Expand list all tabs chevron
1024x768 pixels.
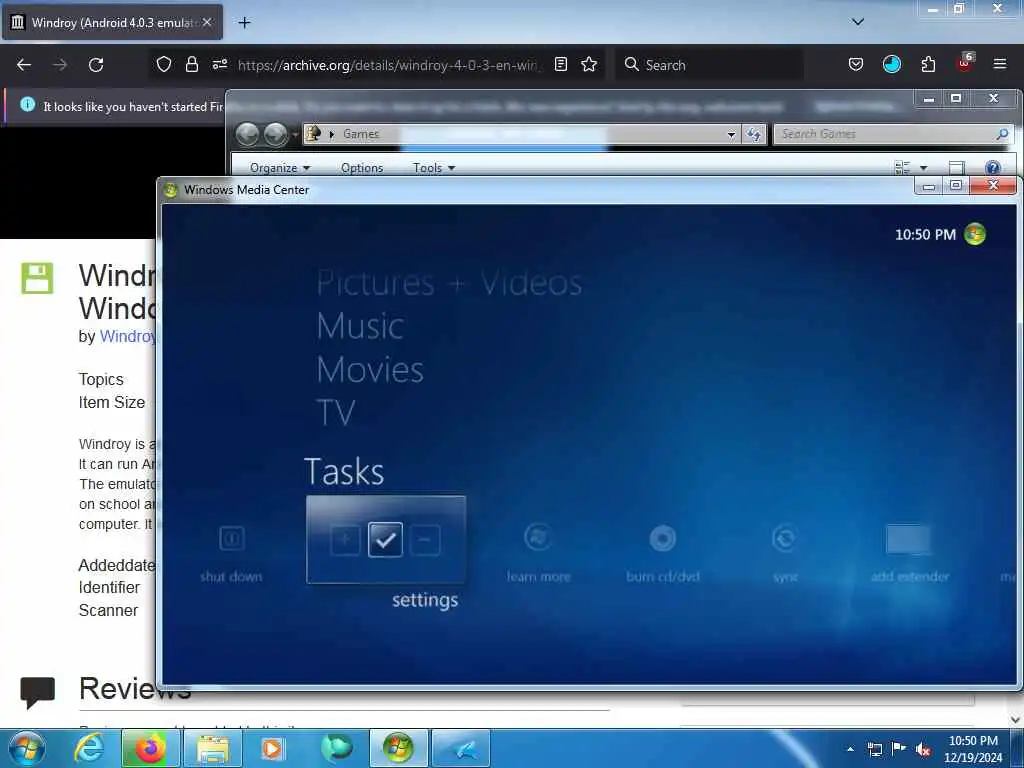click(x=858, y=22)
